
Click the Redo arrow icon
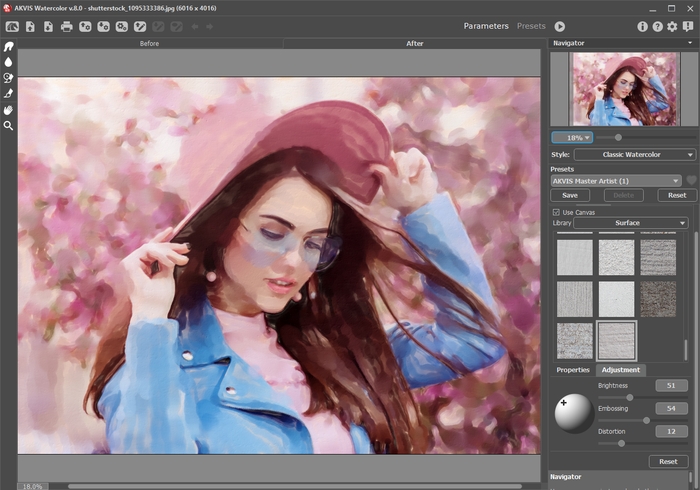(x=209, y=27)
